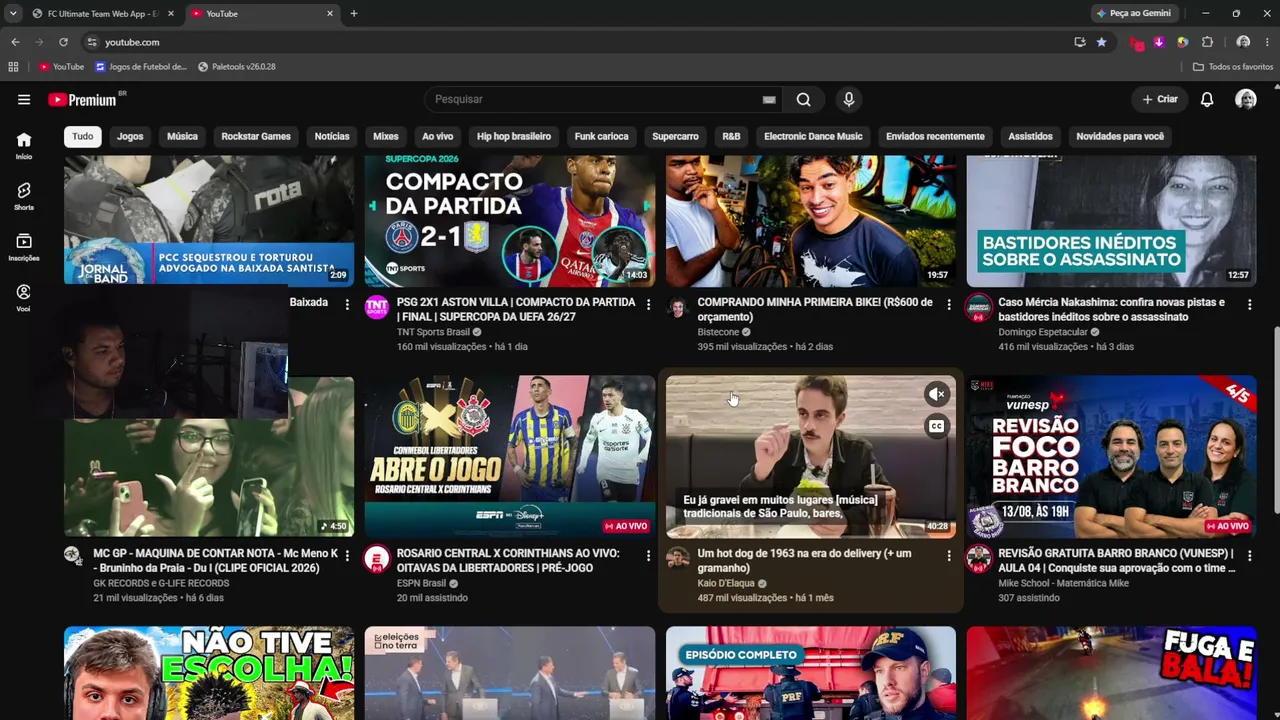Unmute the hot dog video preview
This screenshot has height=720, width=1280.
pos(936,395)
